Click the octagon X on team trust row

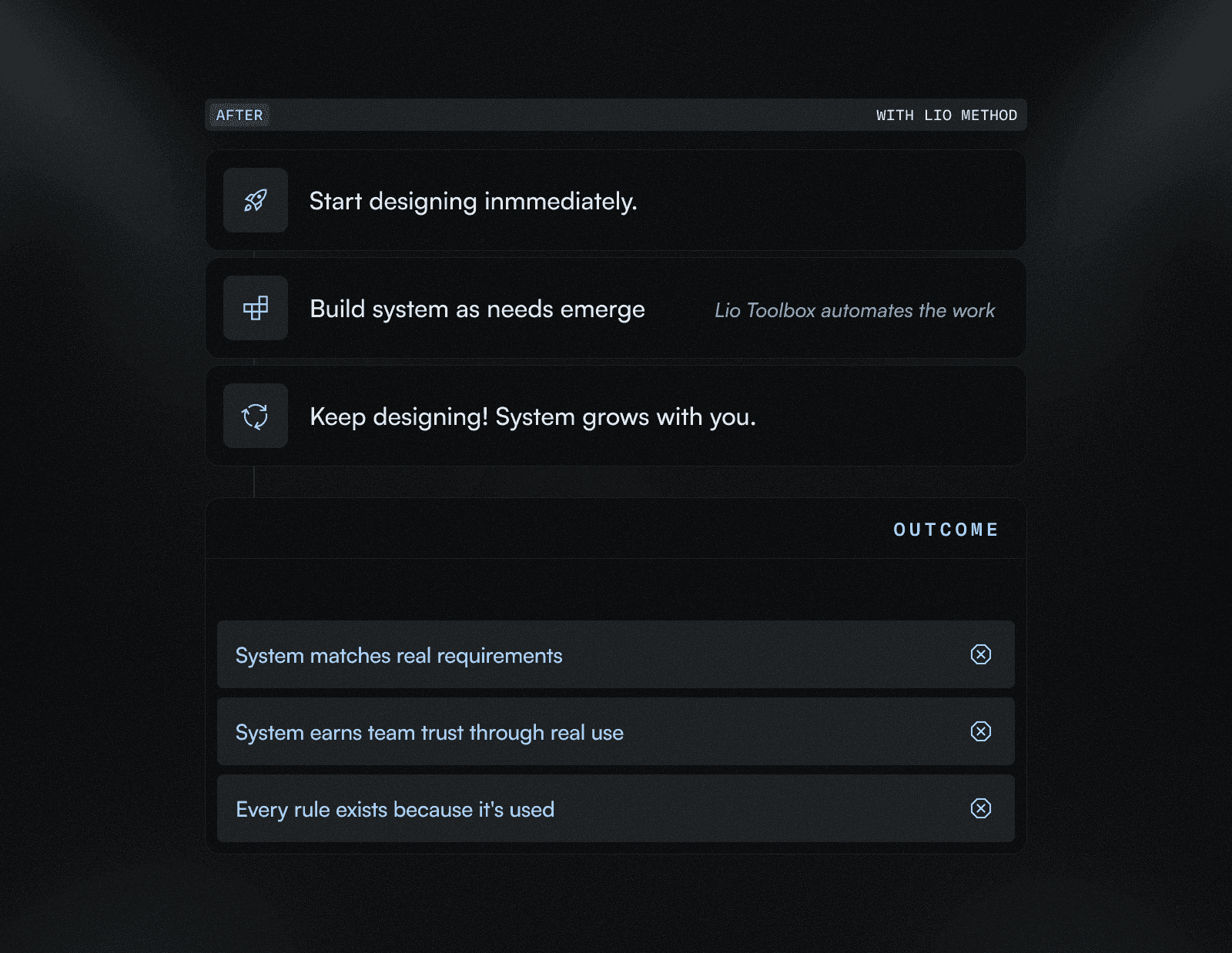[979, 732]
